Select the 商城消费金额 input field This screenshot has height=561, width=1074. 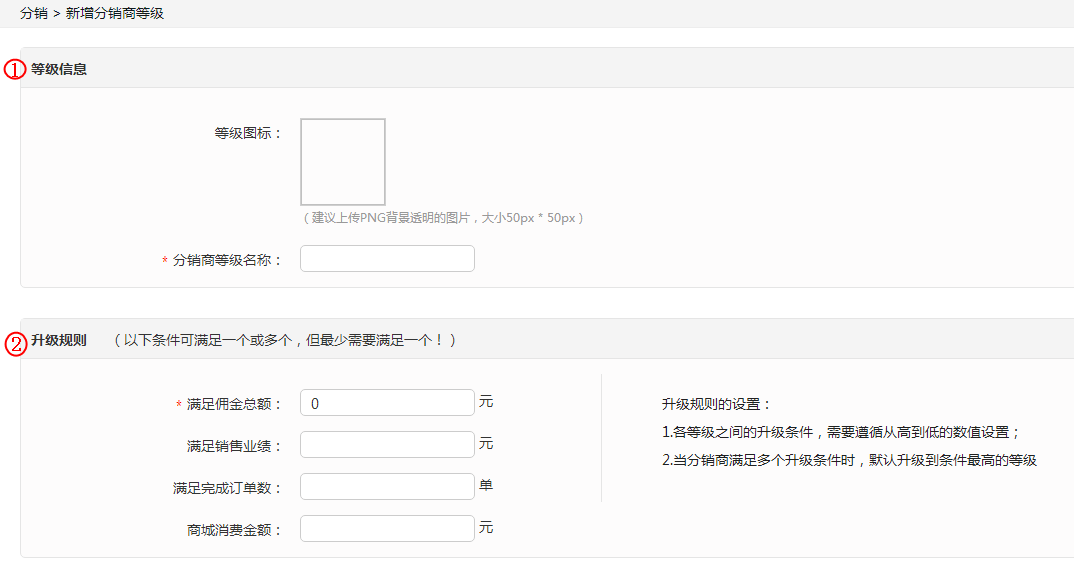click(x=387, y=529)
